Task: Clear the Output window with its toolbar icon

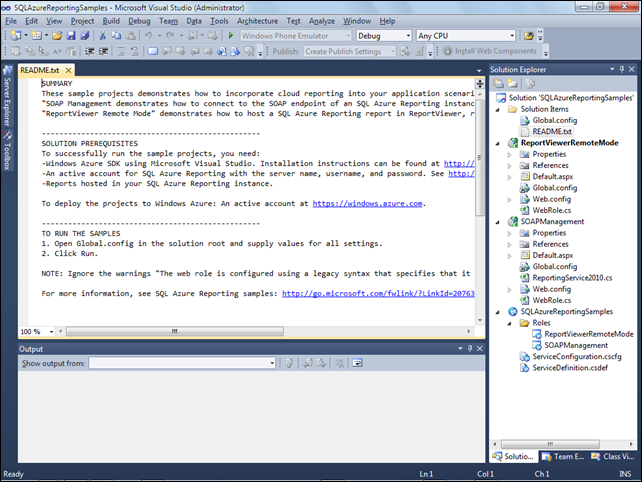Action: tap(339, 363)
